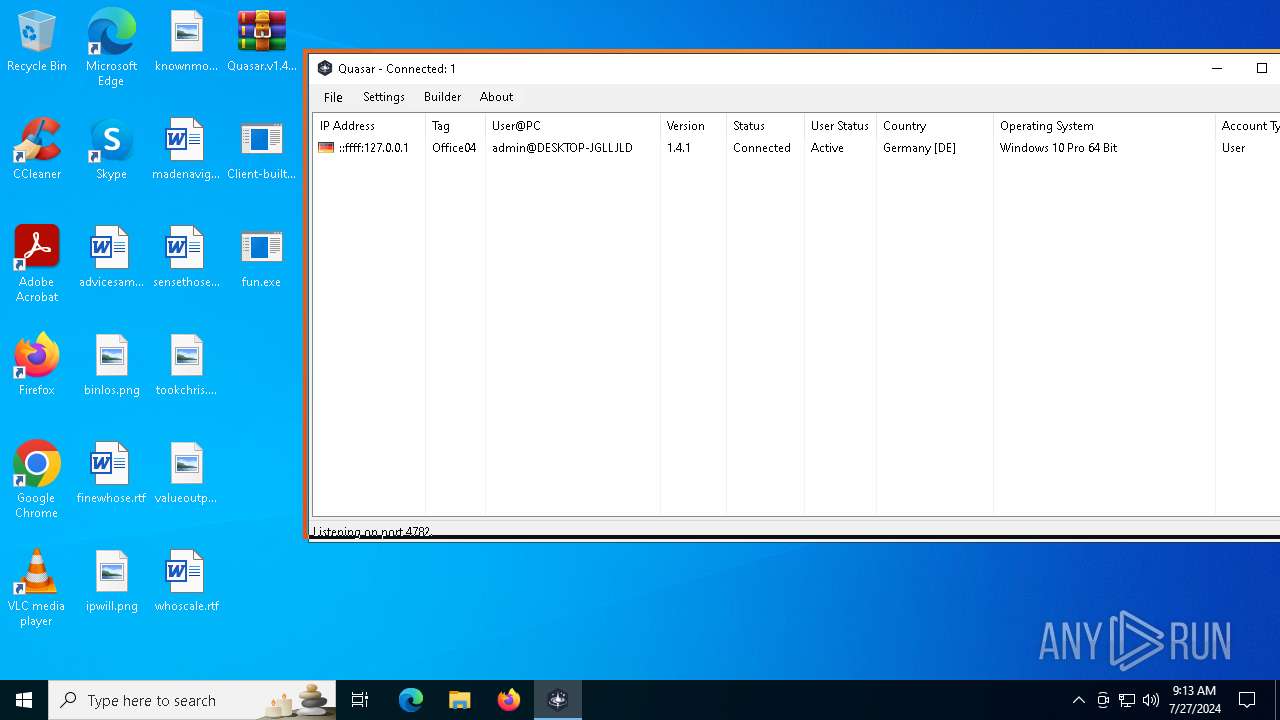The height and width of the screenshot is (720, 1280).
Task: Sort clients by Tag column header
Action: point(455,126)
